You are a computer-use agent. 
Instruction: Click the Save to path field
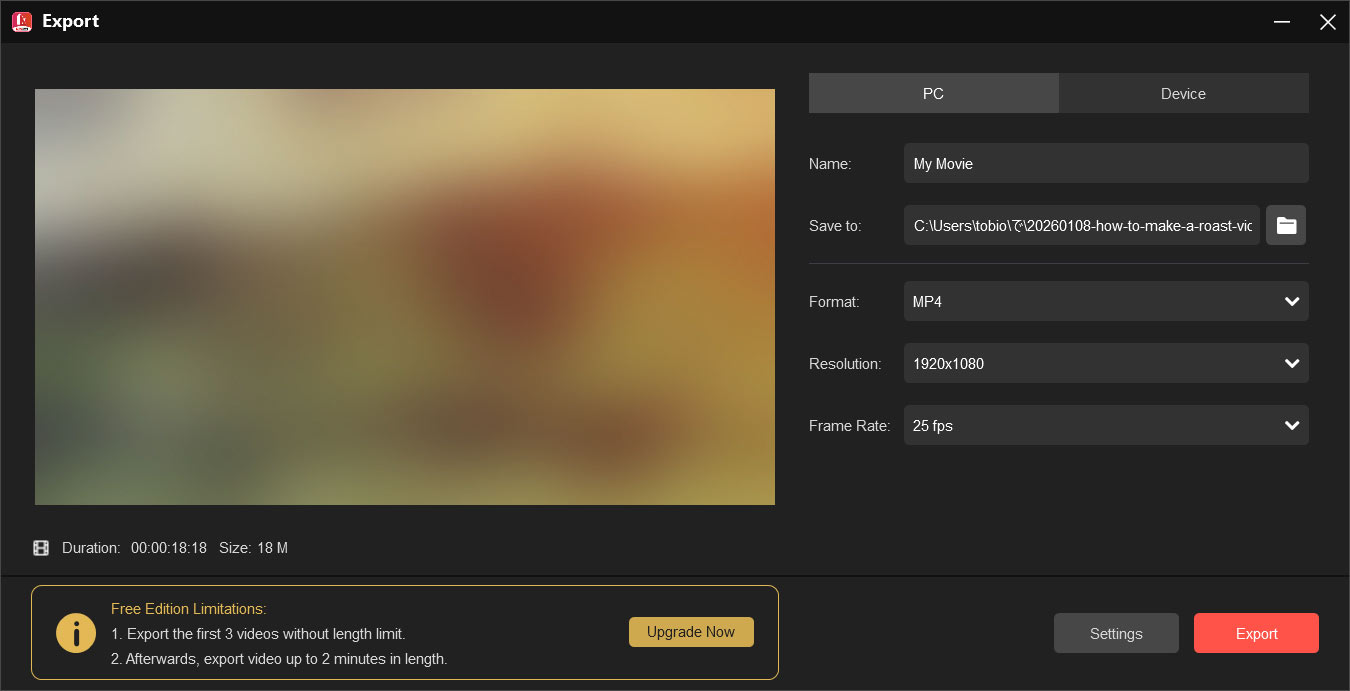[x=1081, y=225]
